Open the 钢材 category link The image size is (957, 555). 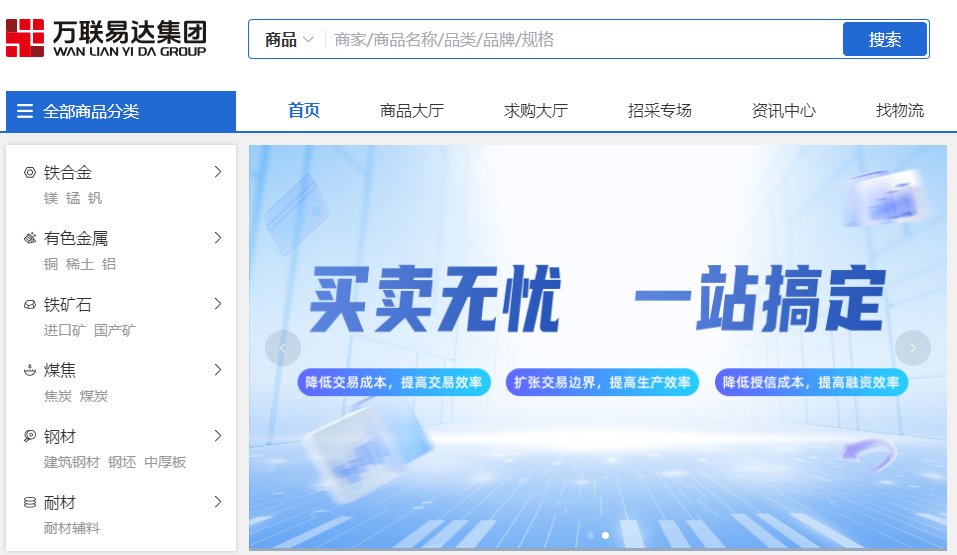(60, 436)
